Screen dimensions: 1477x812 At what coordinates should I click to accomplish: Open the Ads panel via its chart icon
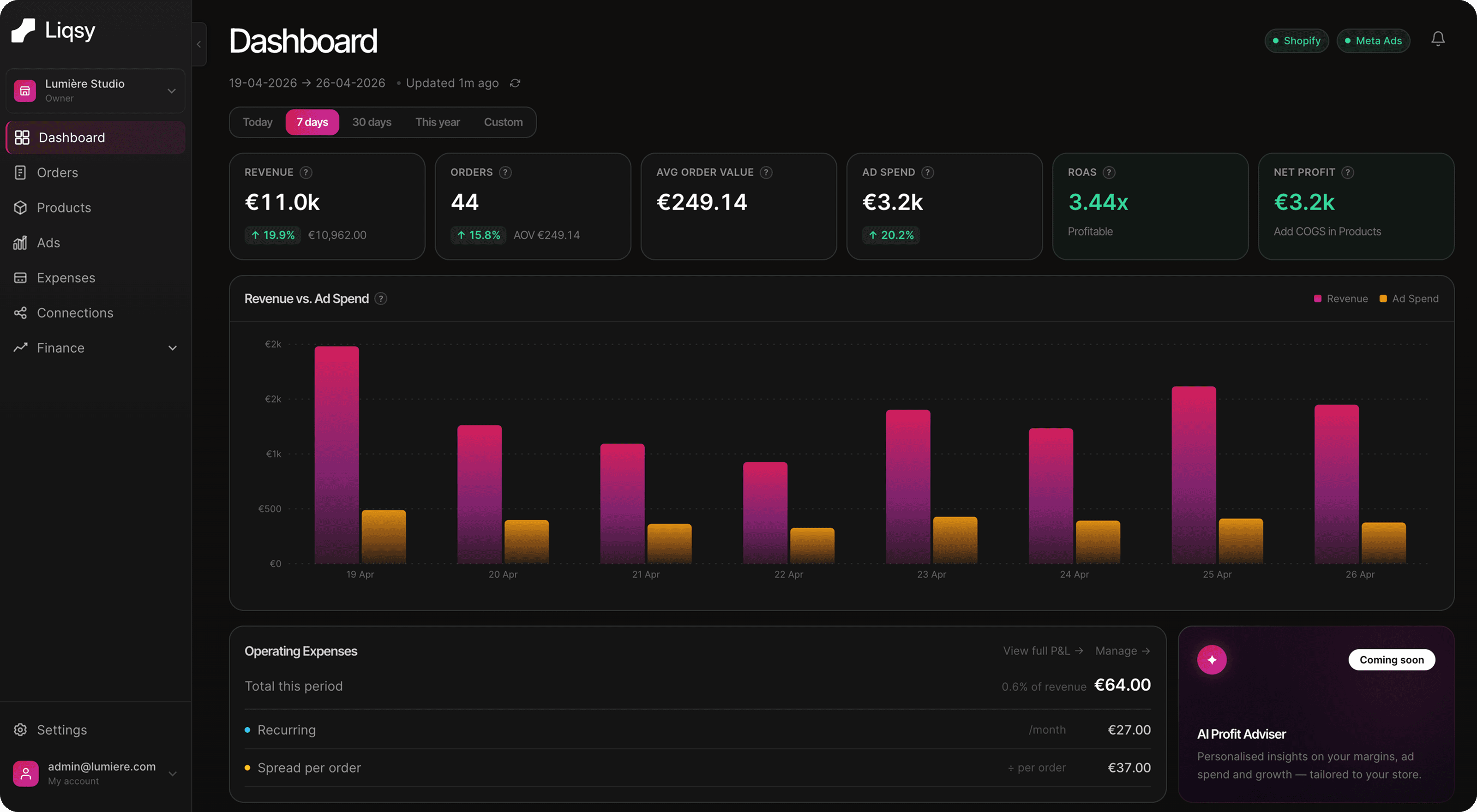[x=20, y=242]
